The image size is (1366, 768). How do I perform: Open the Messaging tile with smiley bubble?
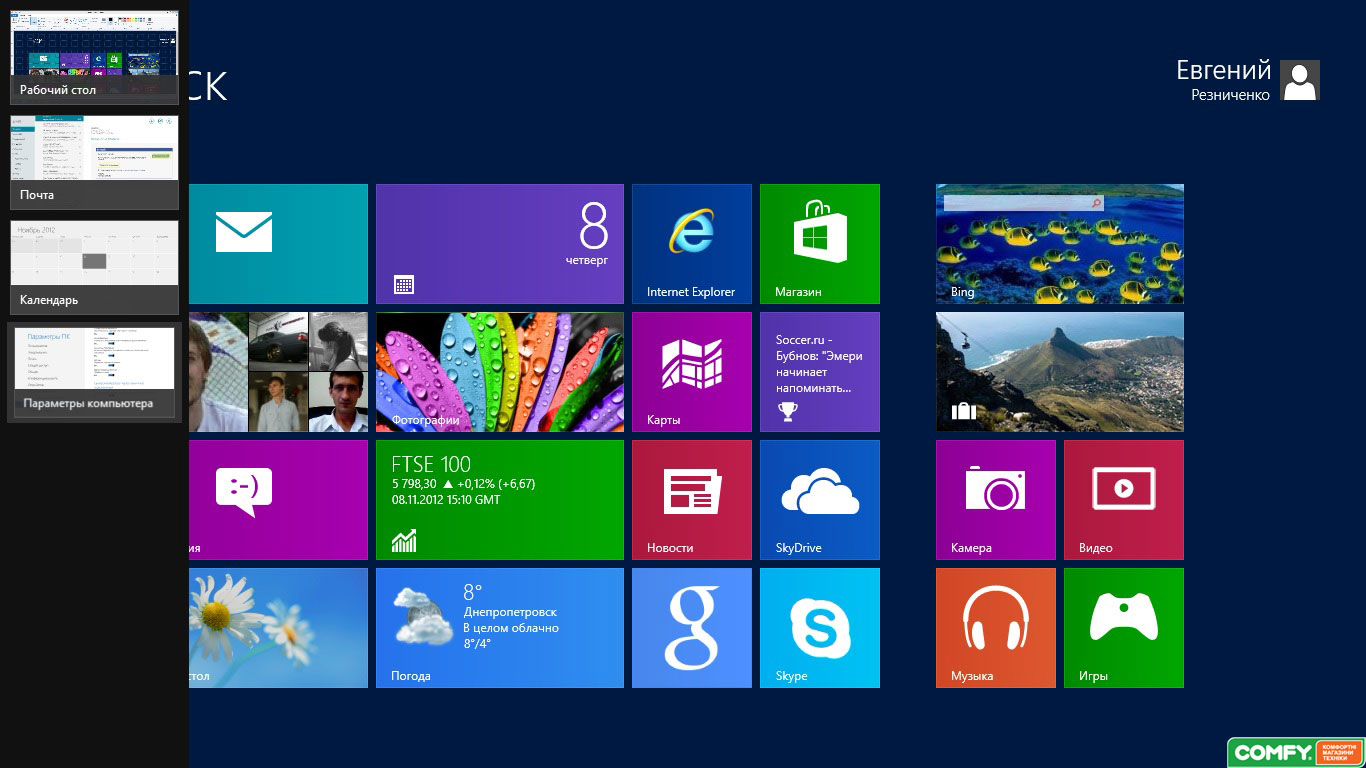click(x=278, y=500)
